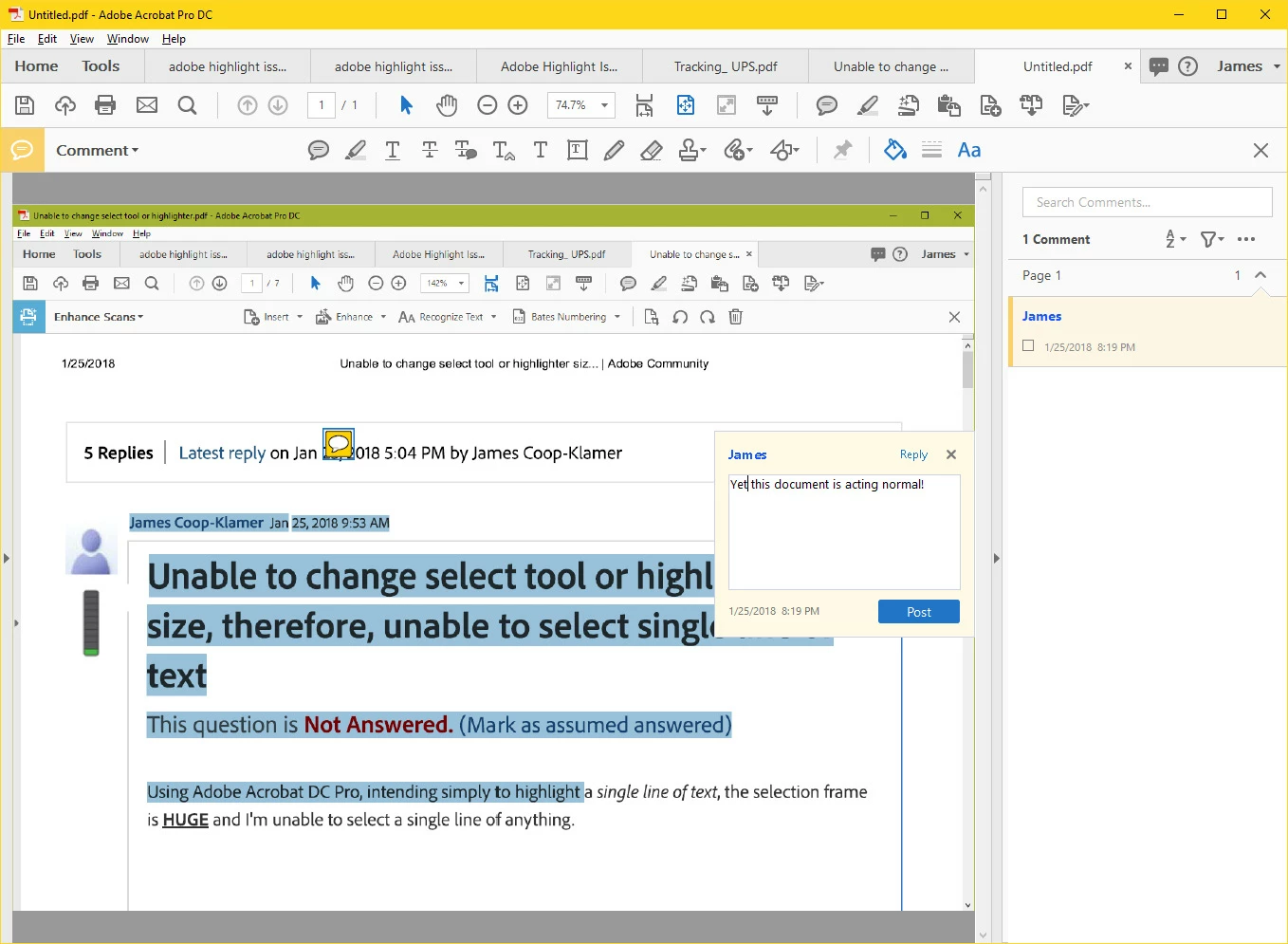The width and height of the screenshot is (1288, 944).
Task: Close the Comment toolbar with the X
Action: (1260, 150)
